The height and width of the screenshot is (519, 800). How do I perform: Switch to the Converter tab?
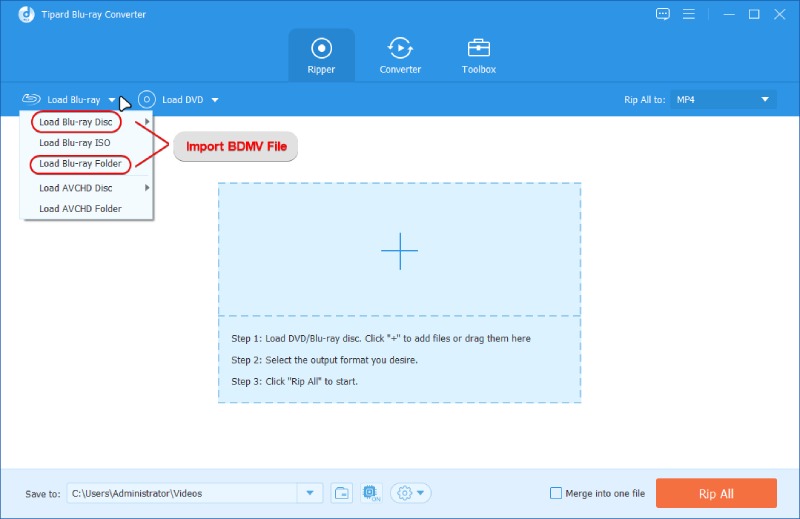400,55
